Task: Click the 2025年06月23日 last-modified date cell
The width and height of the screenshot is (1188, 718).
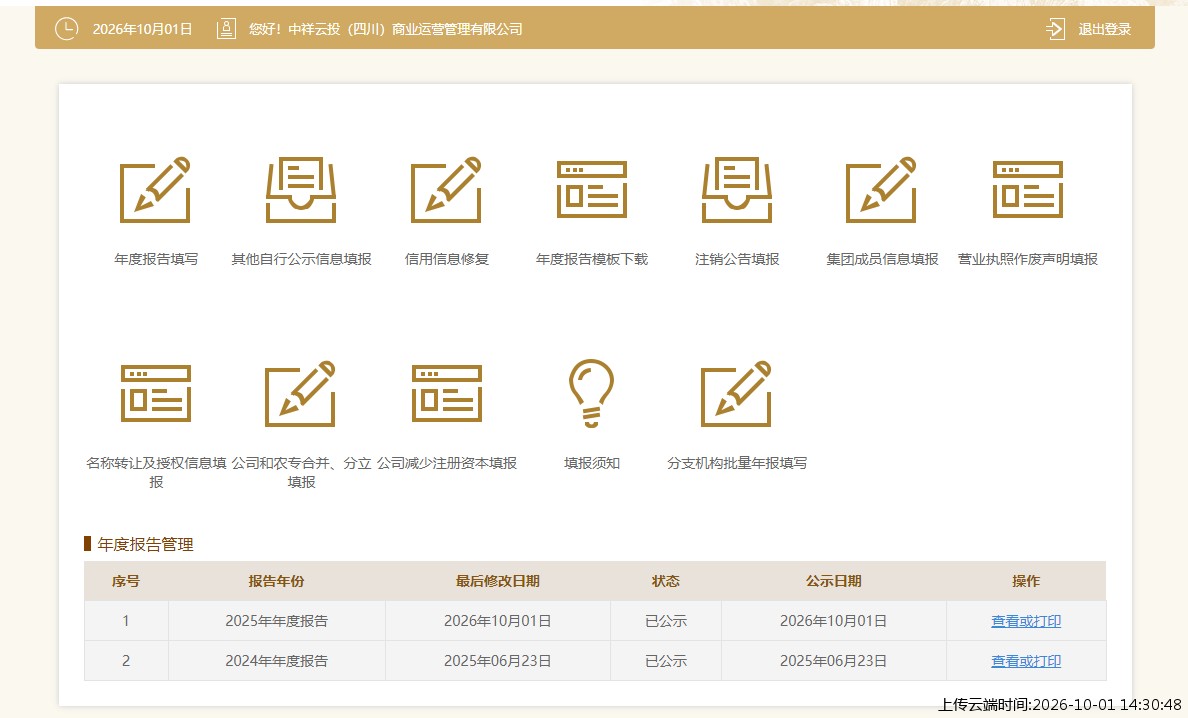Action: pos(498,661)
